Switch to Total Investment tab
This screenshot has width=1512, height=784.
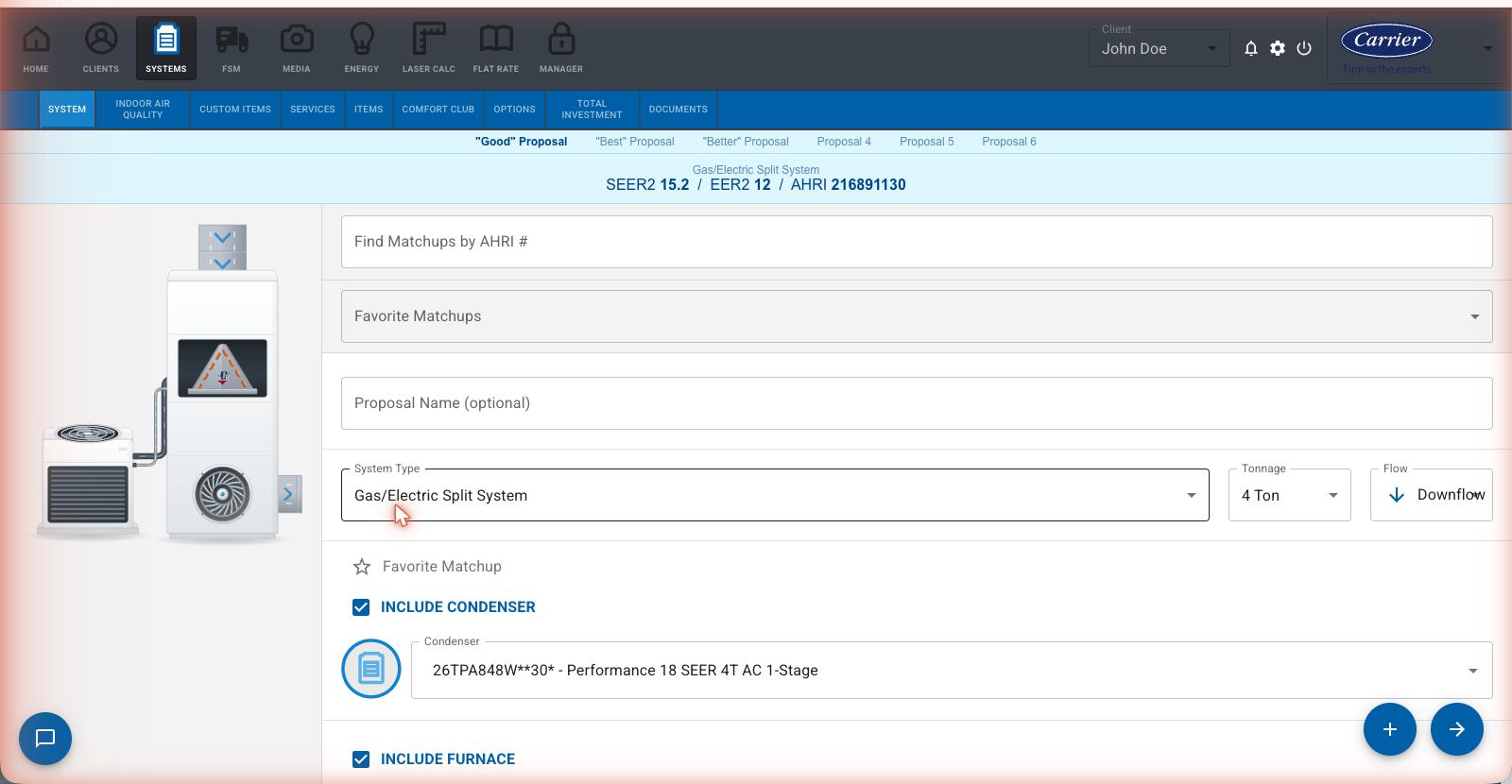pyautogui.click(x=593, y=110)
